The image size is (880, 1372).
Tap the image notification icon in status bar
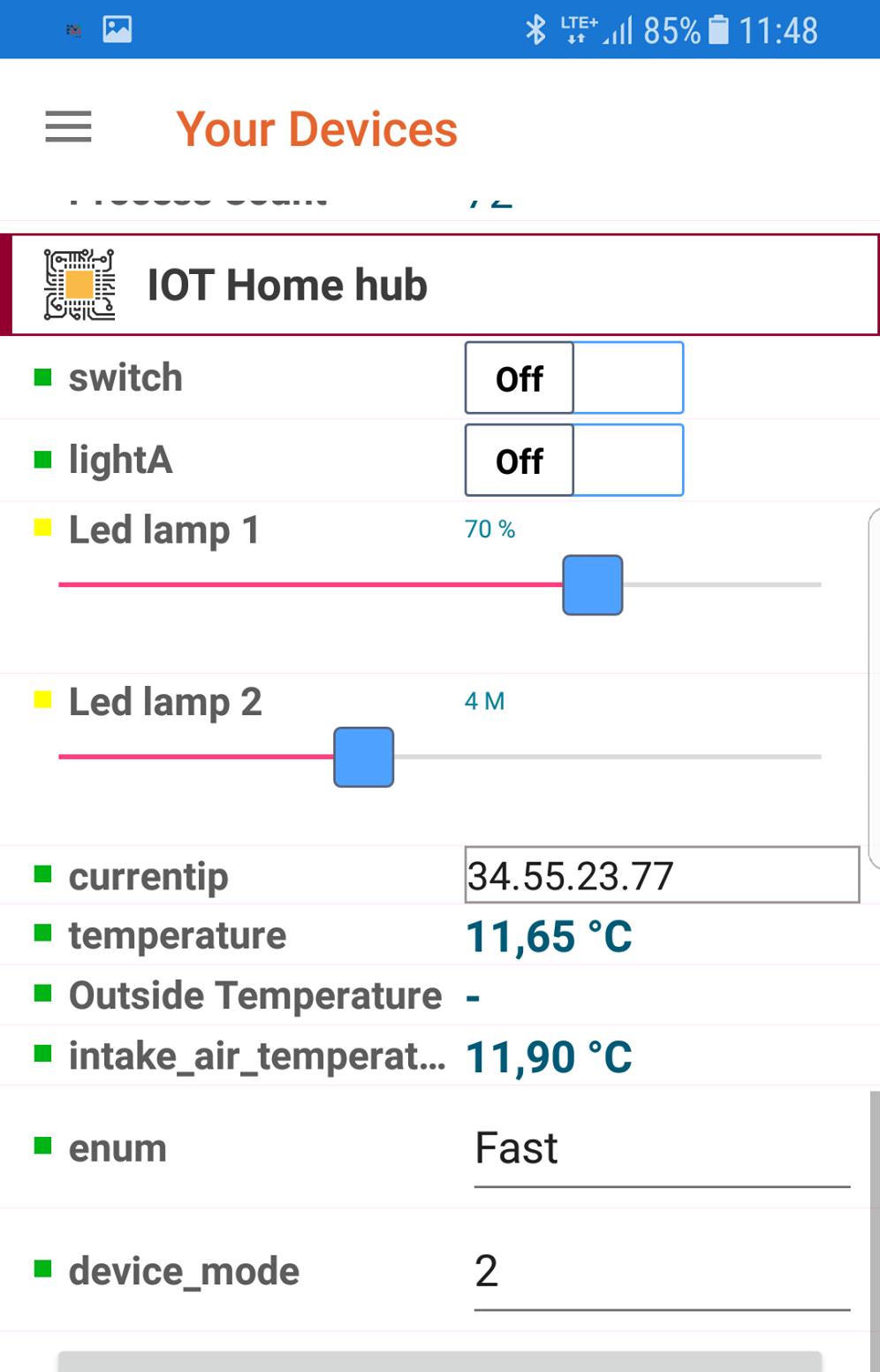click(x=118, y=29)
